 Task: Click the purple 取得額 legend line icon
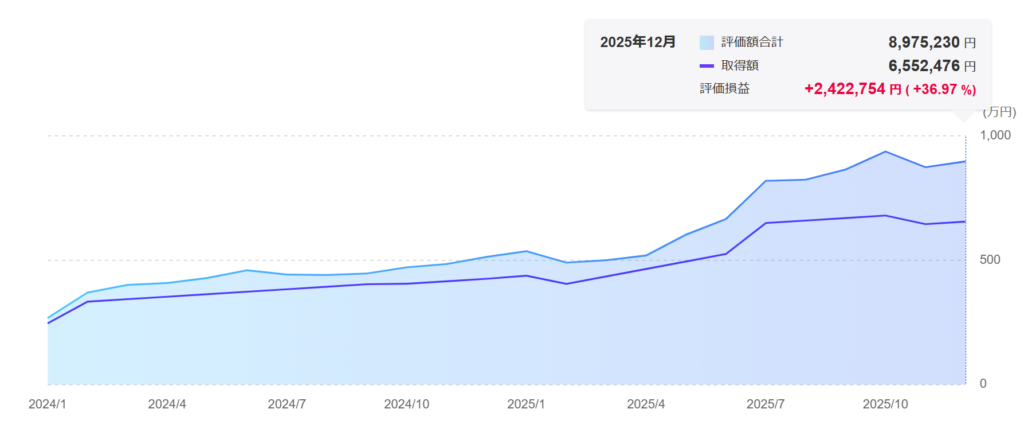(x=707, y=66)
